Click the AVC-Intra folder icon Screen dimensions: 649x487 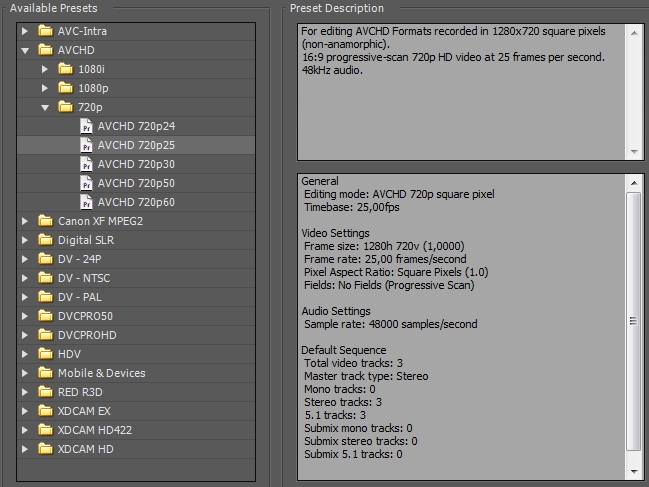(x=46, y=31)
